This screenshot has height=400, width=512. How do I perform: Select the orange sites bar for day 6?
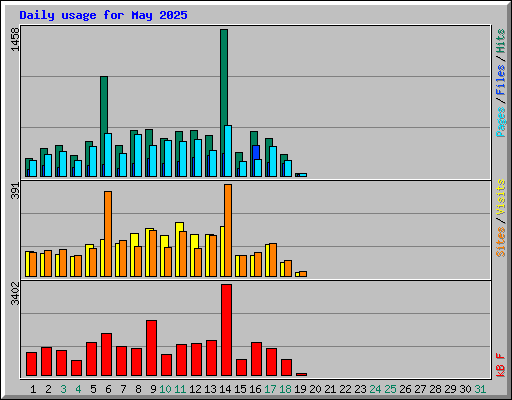108,234
